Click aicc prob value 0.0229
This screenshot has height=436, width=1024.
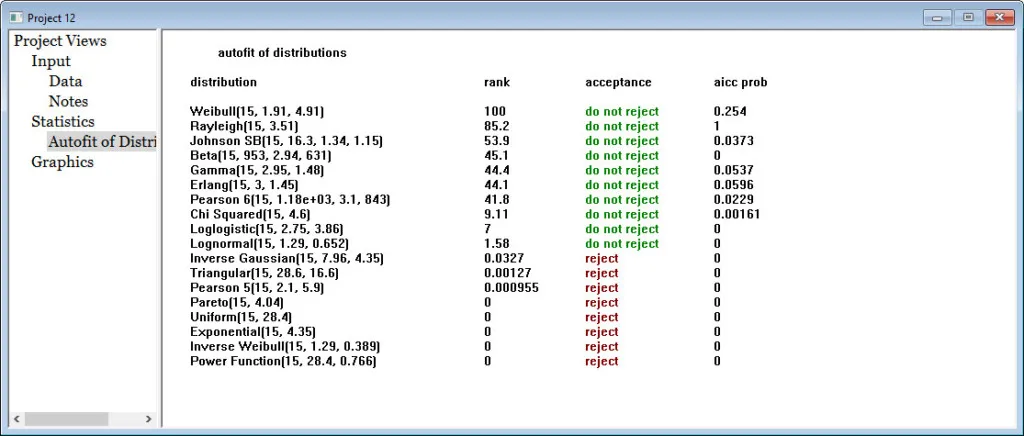pyautogui.click(x=733, y=200)
